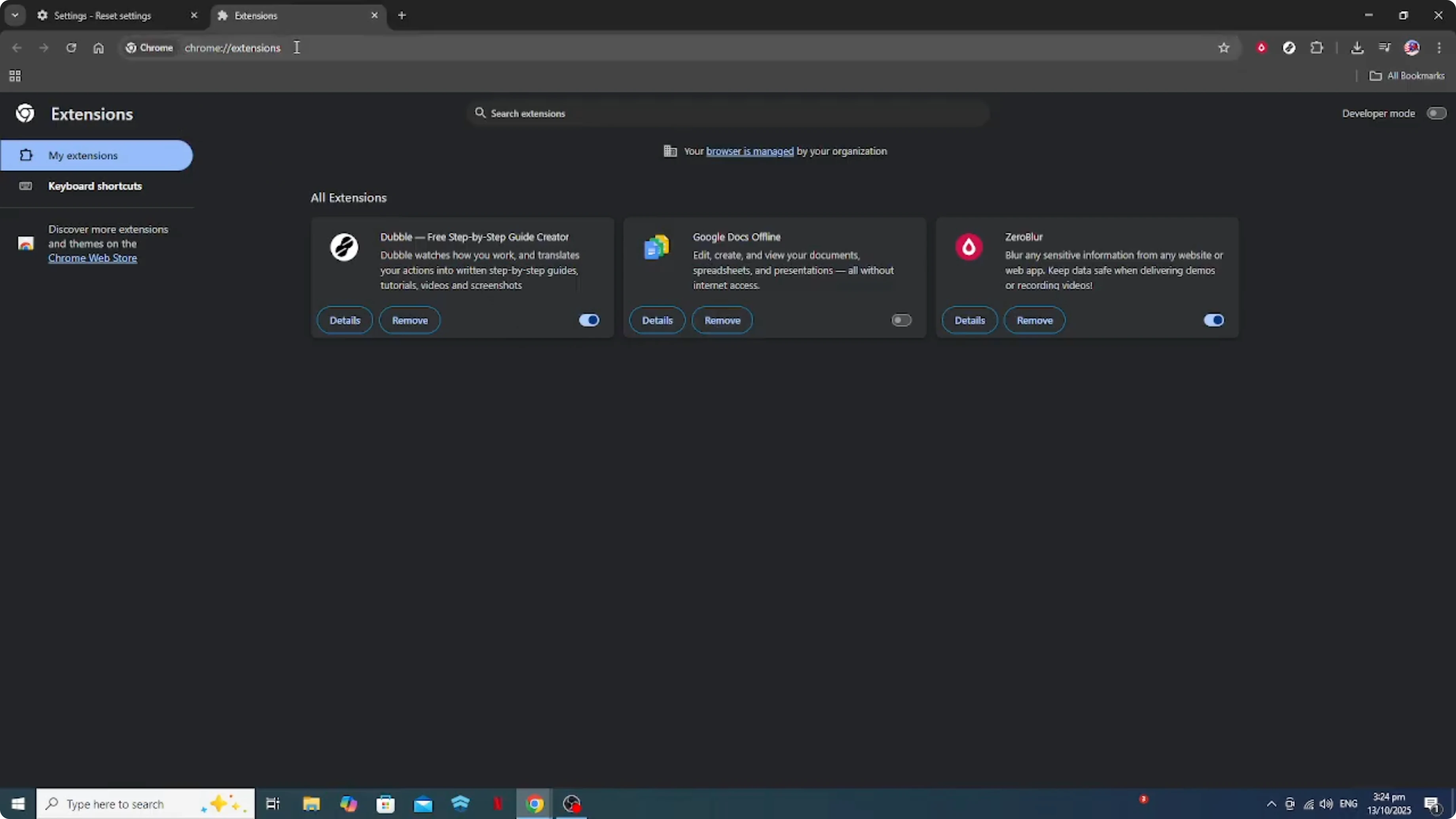Open the Chrome three-dot menu
Viewport: 1456px width, 819px height.
[x=1439, y=48]
